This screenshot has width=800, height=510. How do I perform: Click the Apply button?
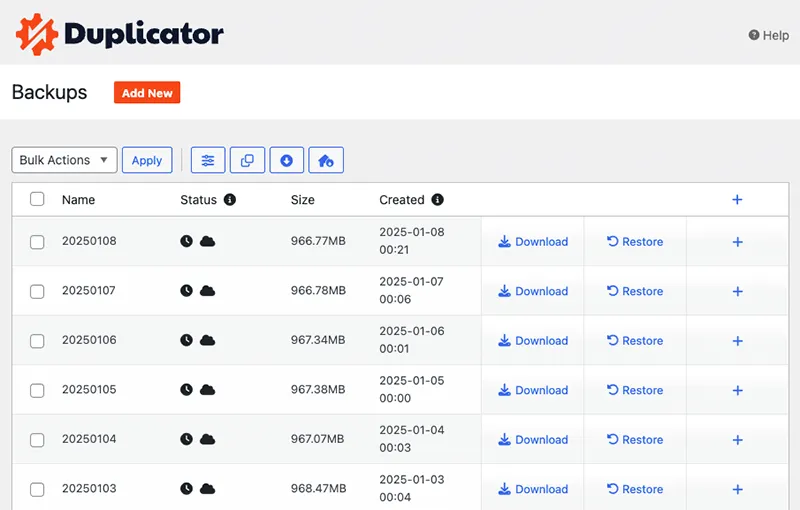pyautogui.click(x=147, y=160)
